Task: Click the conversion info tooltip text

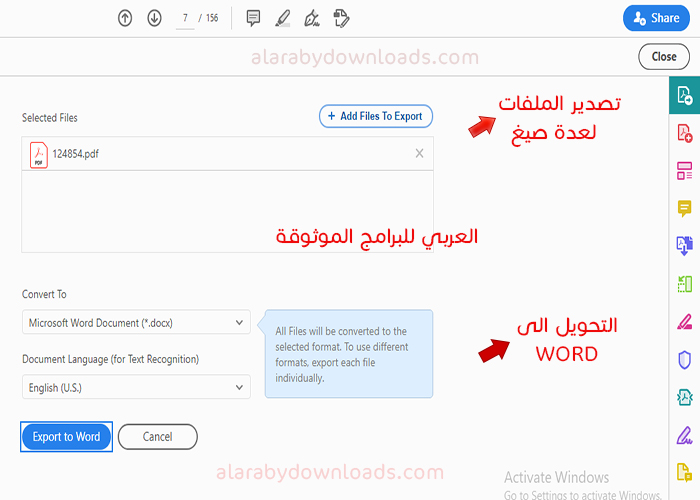Action: click(342, 354)
